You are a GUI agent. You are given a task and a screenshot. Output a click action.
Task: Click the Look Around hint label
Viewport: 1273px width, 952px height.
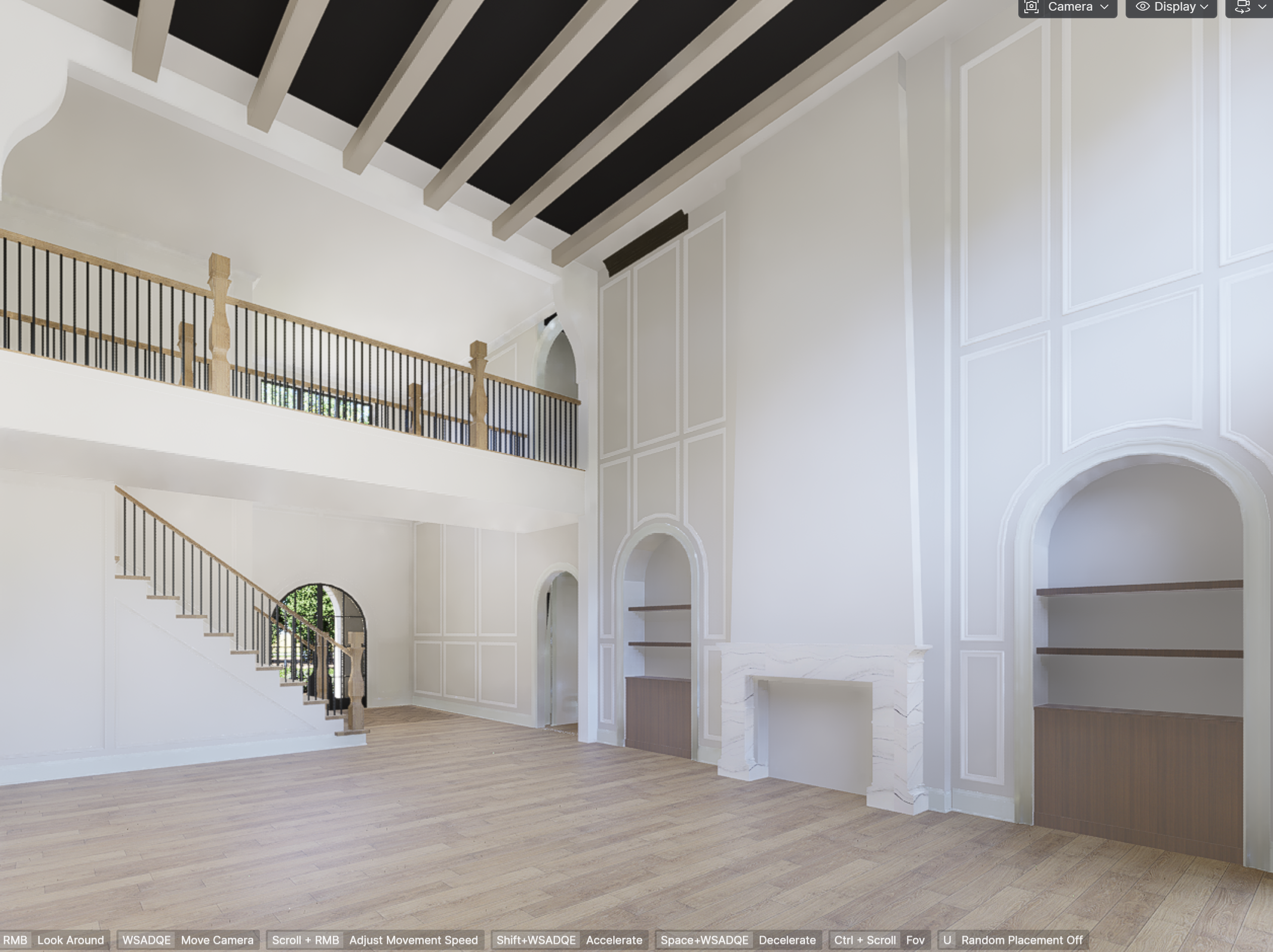coord(70,940)
